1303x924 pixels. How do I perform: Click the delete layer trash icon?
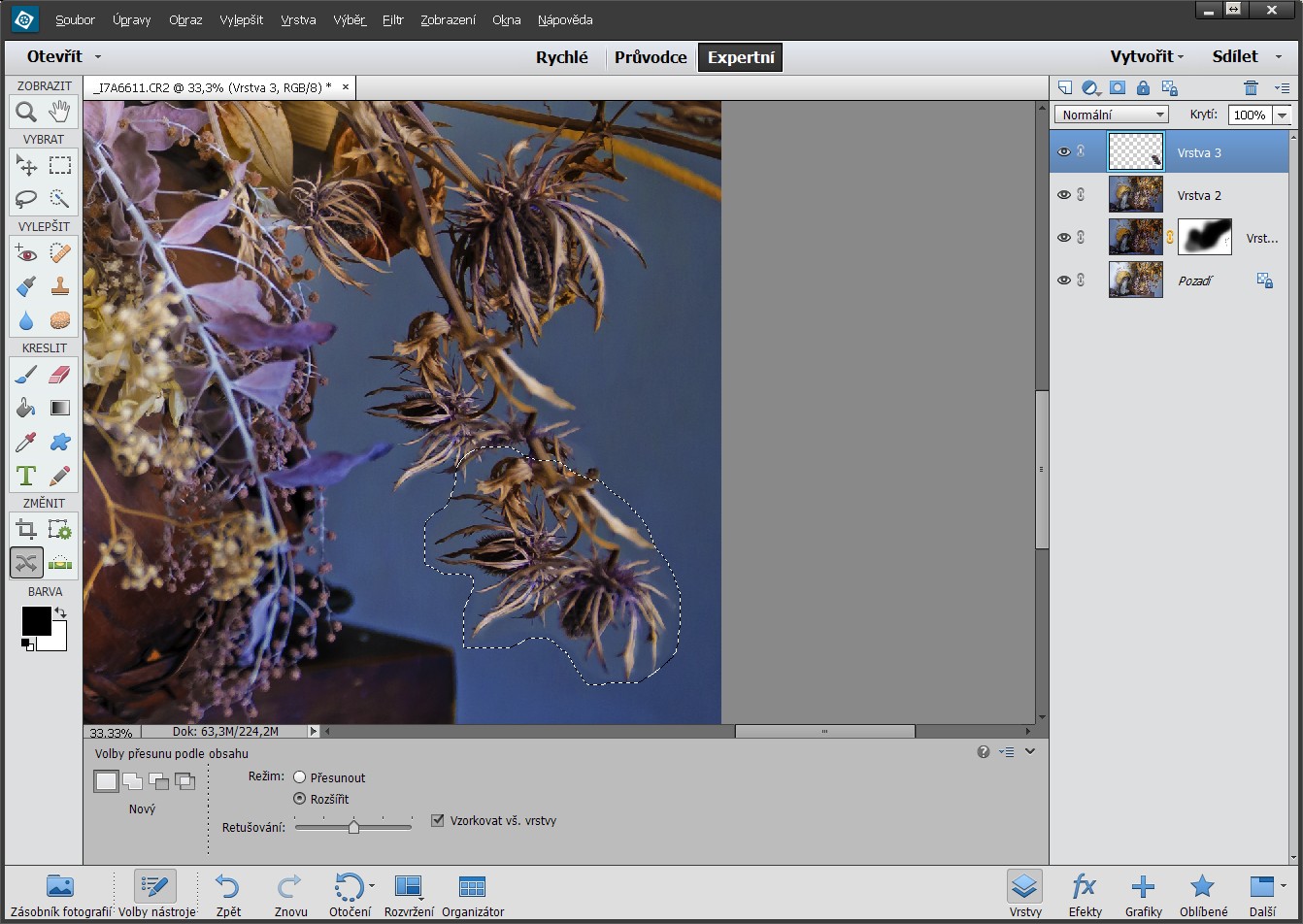(1251, 87)
